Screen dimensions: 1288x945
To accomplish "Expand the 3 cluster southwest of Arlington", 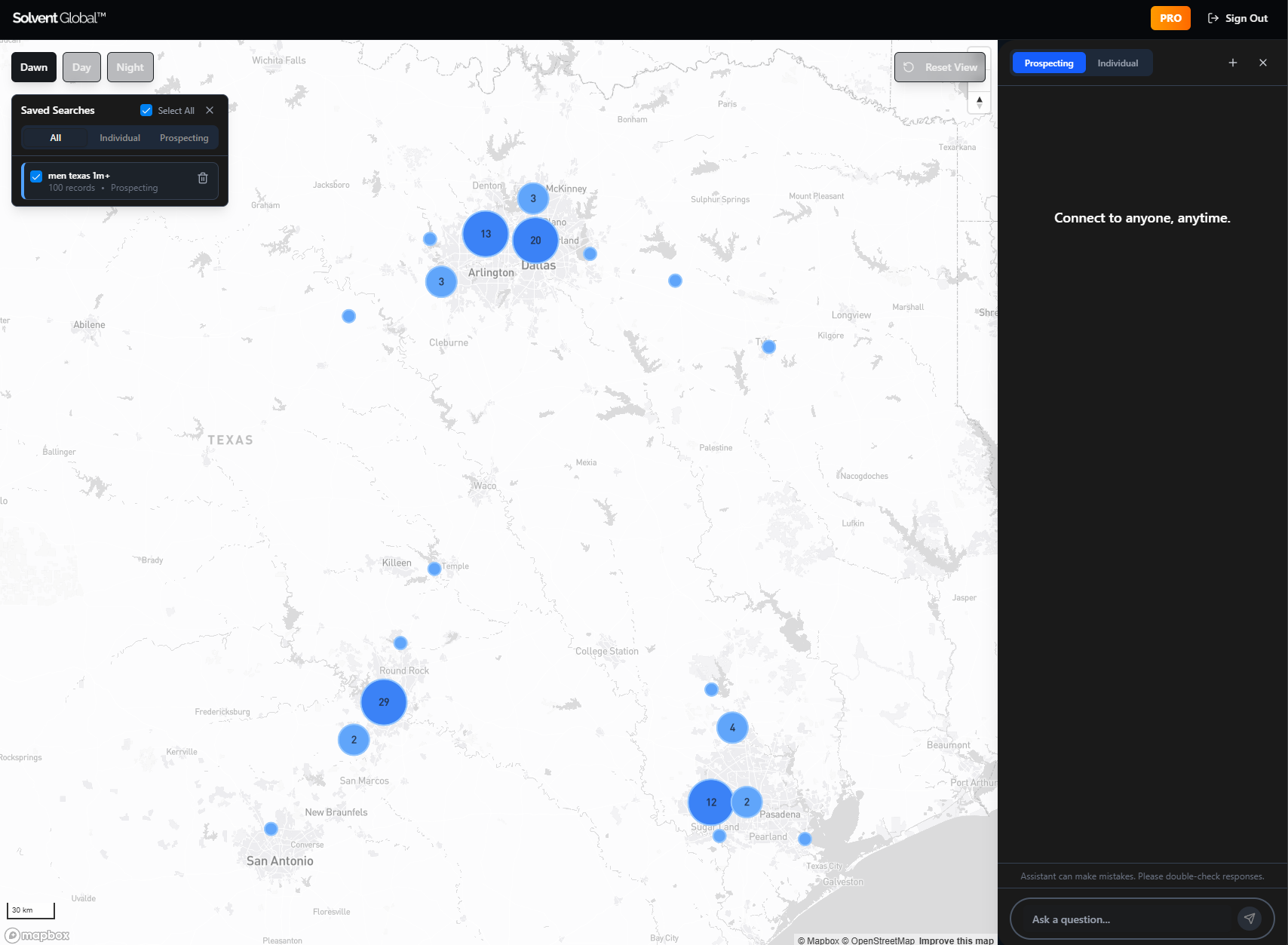I will 441,281.
